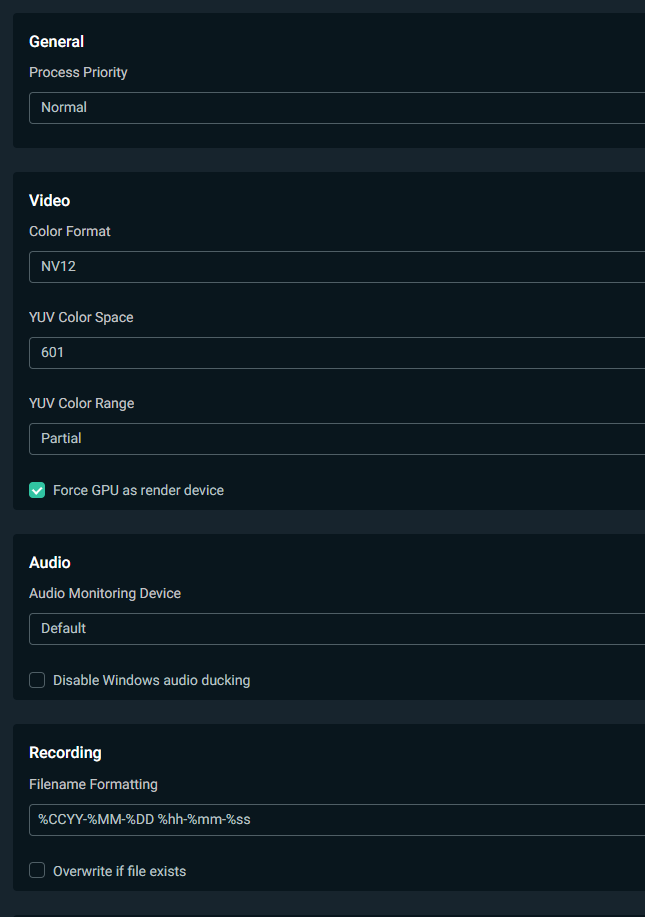Viewport: 645px width, 917px height.
Task: Open the YUV Color Space dropdown showing 601
Action: pyautogui.click(x=337, y=353)
